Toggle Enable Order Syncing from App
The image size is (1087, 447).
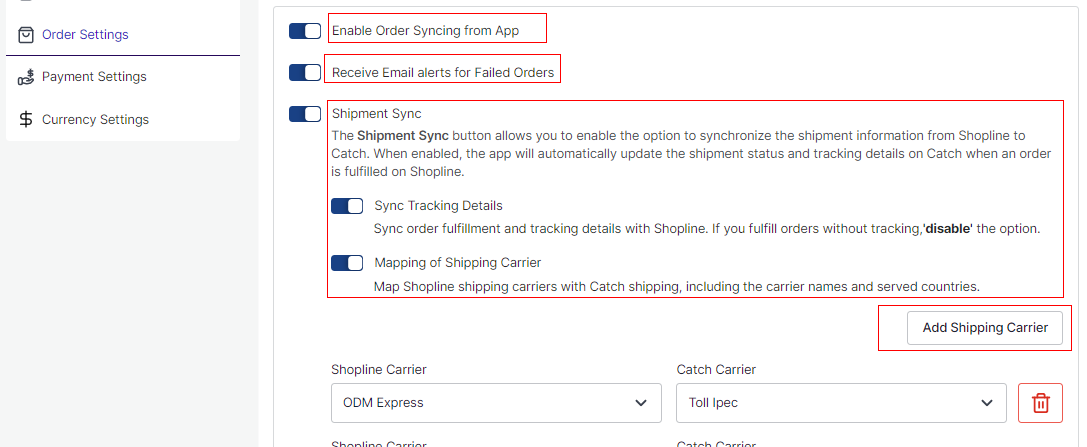pos(305,30)
